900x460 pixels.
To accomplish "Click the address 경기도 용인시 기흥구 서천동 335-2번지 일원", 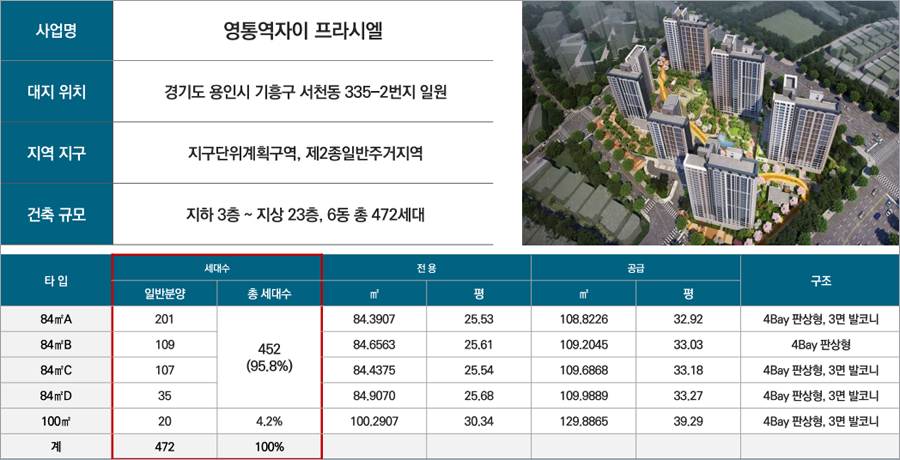I will pos(305,91).
